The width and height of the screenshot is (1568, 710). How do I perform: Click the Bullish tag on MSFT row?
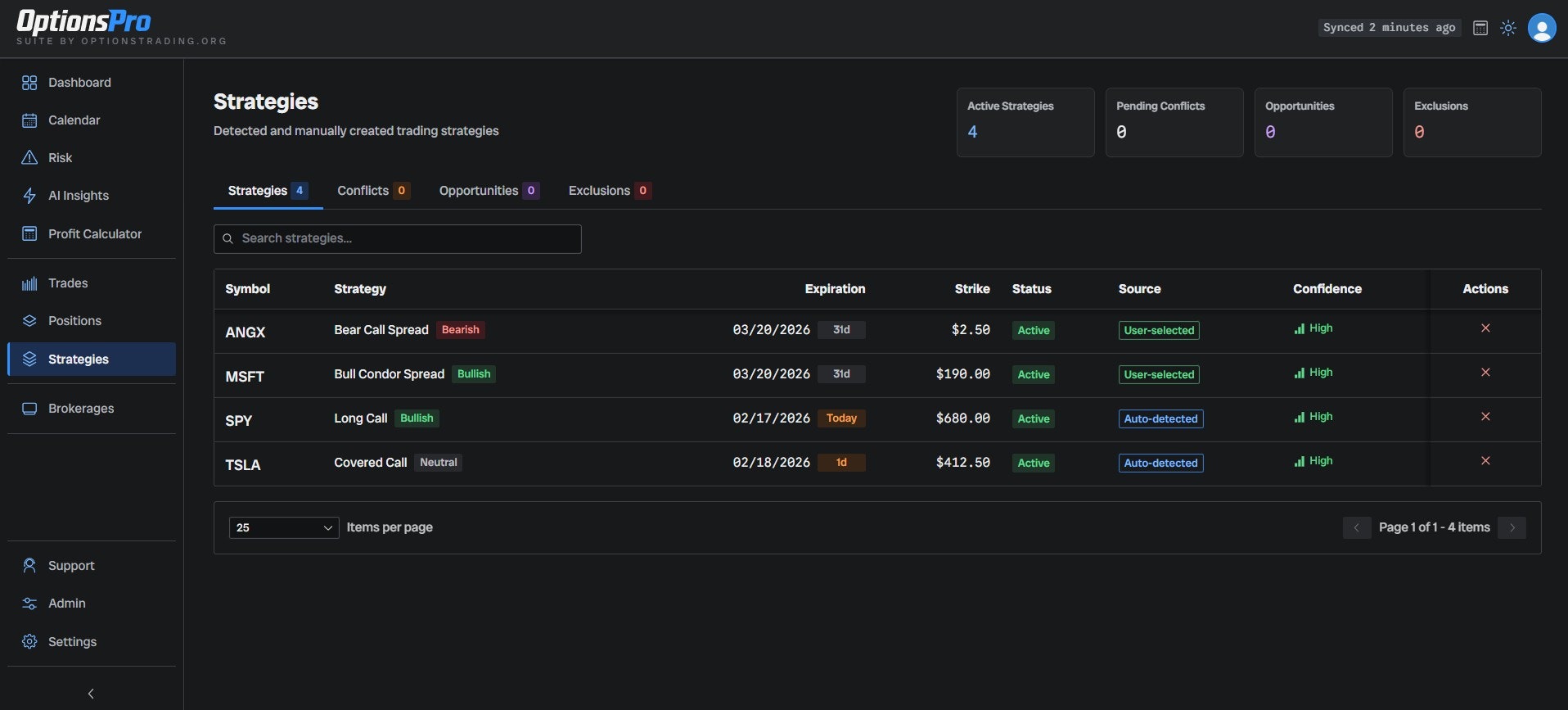coord(474,374)
